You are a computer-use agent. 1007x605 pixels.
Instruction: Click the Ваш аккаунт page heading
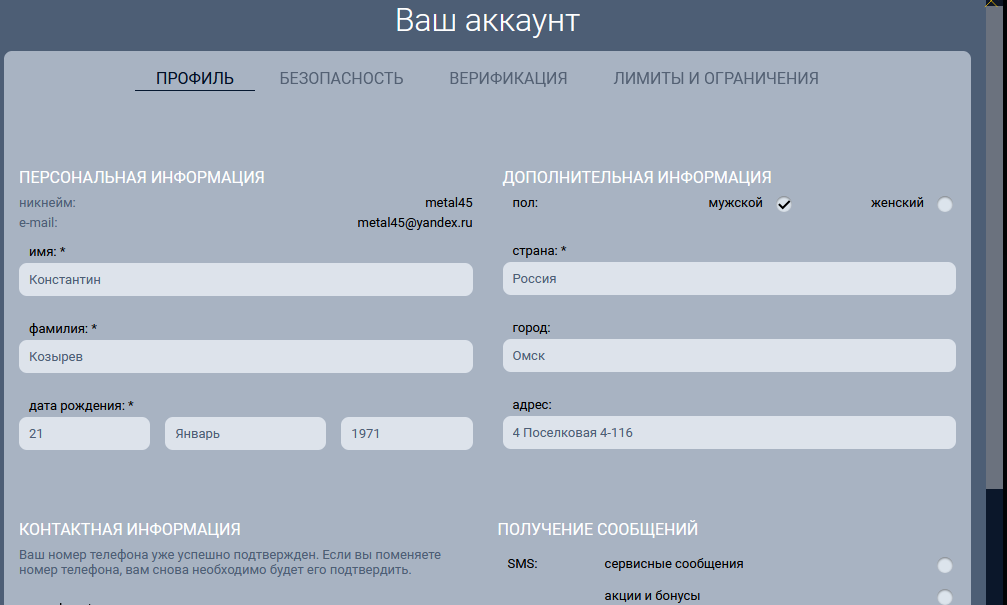[487, 21]
